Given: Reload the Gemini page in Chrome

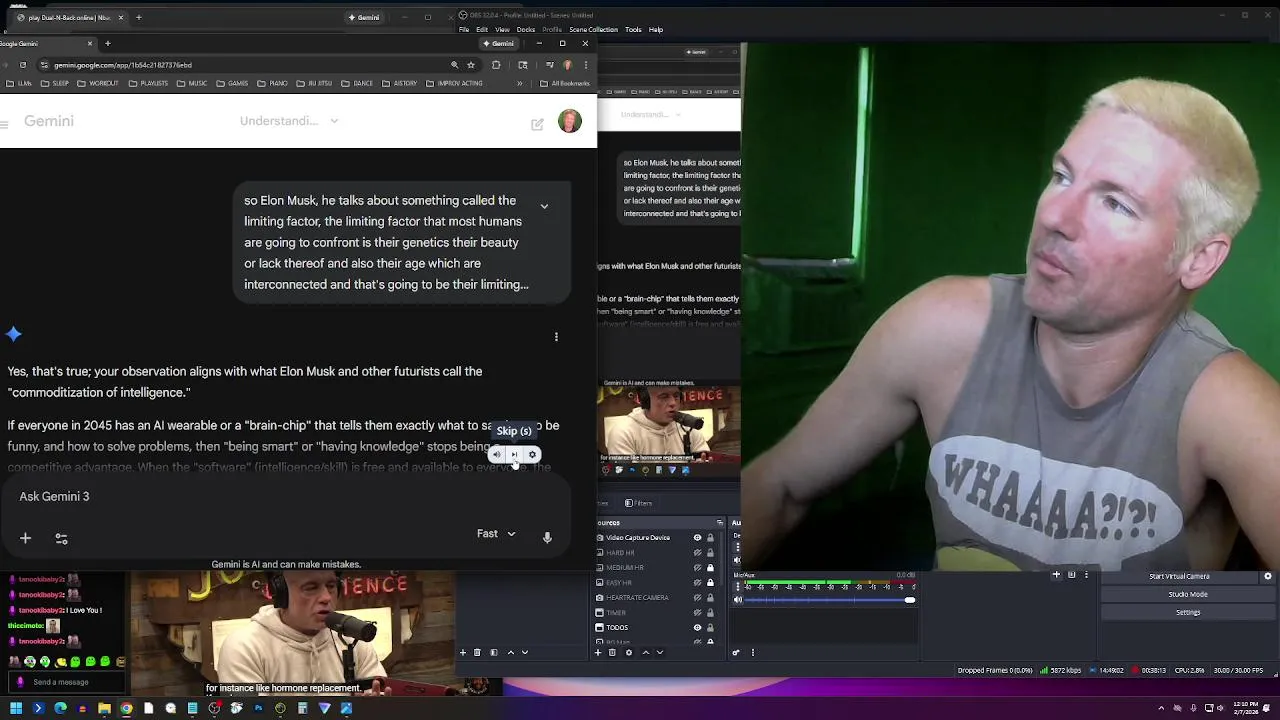Looking at the screenshot, I should (23, 65).
